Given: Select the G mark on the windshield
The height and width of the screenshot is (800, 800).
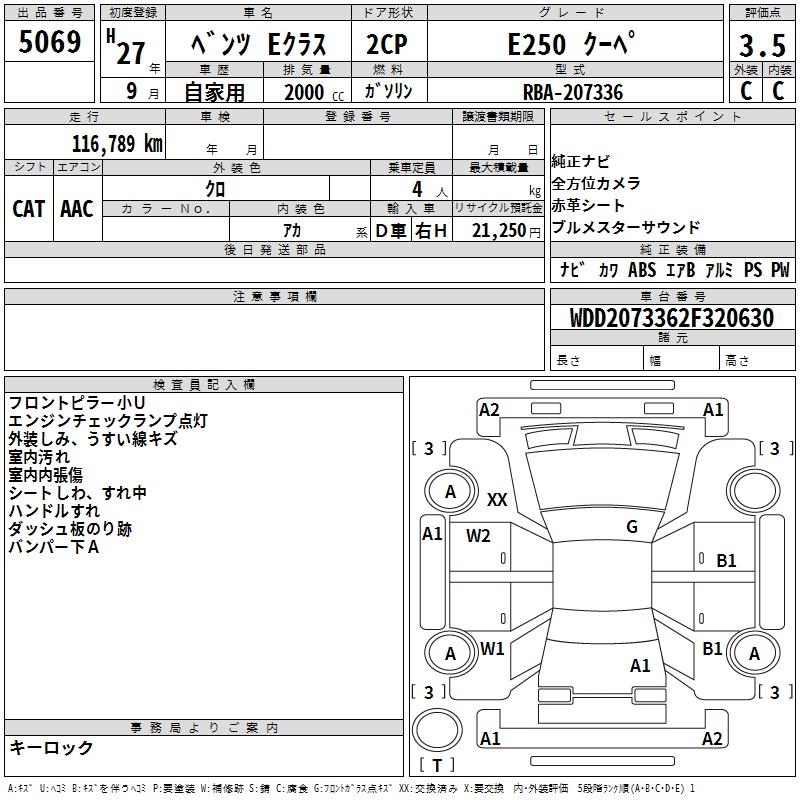Looking at the screenshot, I should (x=632, y=527).
